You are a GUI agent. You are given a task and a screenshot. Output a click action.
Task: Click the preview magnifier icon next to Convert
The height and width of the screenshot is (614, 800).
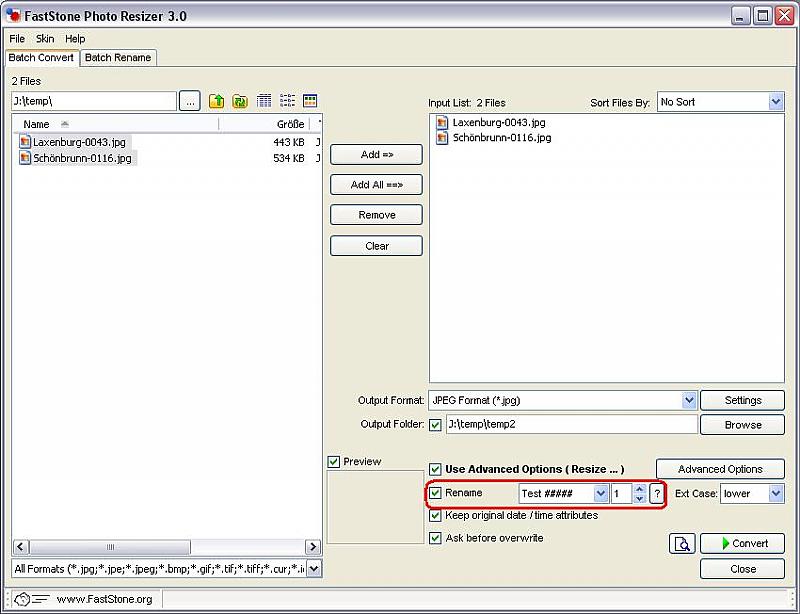pos(682,544)
